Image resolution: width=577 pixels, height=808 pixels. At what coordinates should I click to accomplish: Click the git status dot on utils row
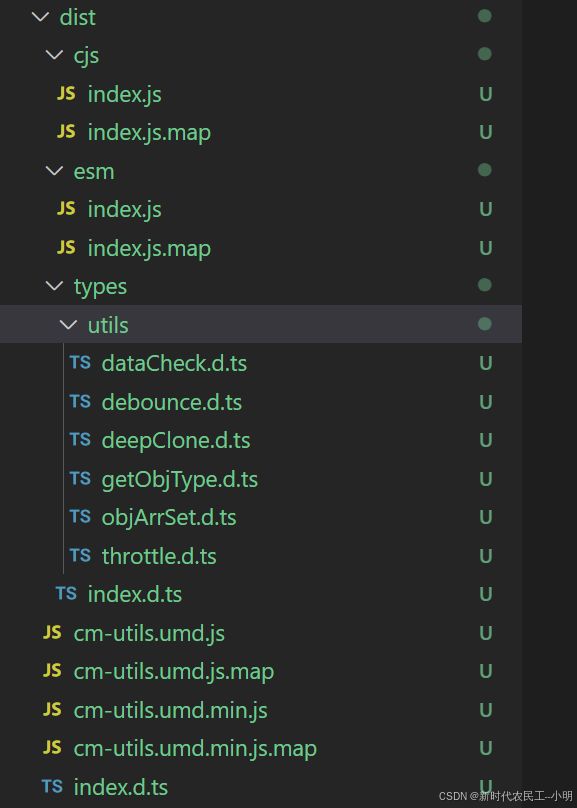click(x=484, y=324)
